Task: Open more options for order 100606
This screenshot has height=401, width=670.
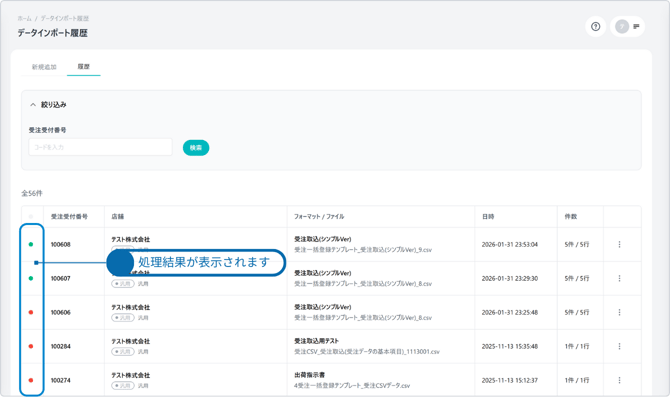Action: 619,312
